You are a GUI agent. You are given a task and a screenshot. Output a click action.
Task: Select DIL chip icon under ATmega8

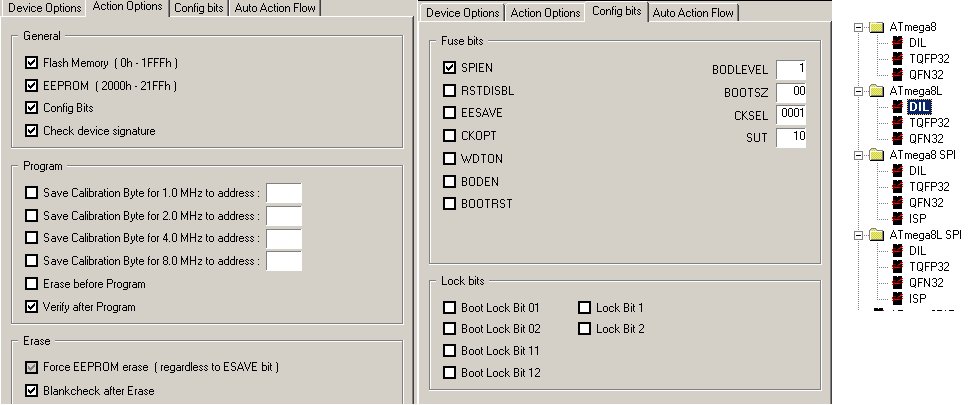coord(897,43)
